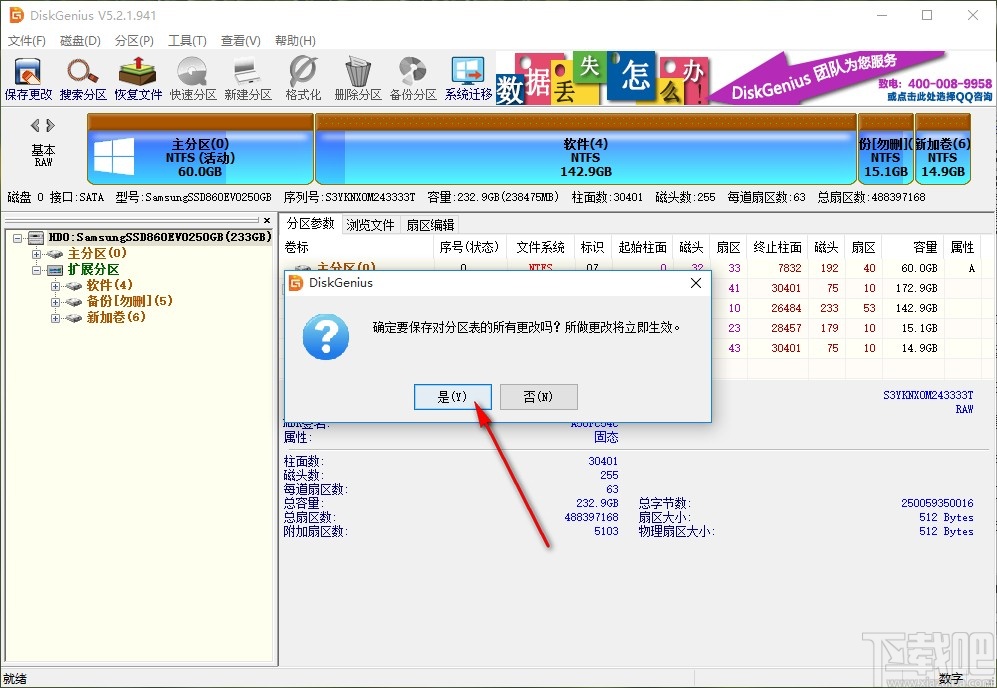Click the 数据丢失怎么办 banner ad
The image size is (997, 688).
pyautogui.click(x=602, y=79)
